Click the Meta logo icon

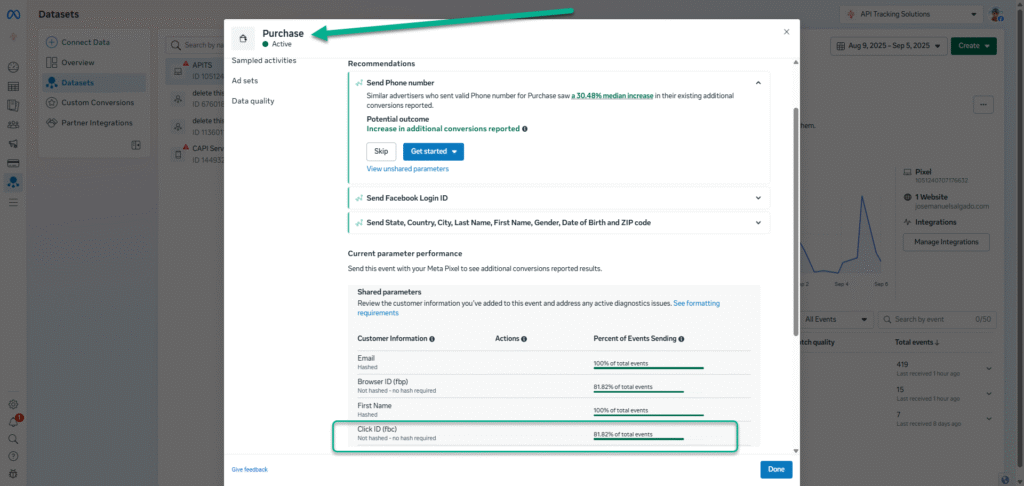coord(14,14)
